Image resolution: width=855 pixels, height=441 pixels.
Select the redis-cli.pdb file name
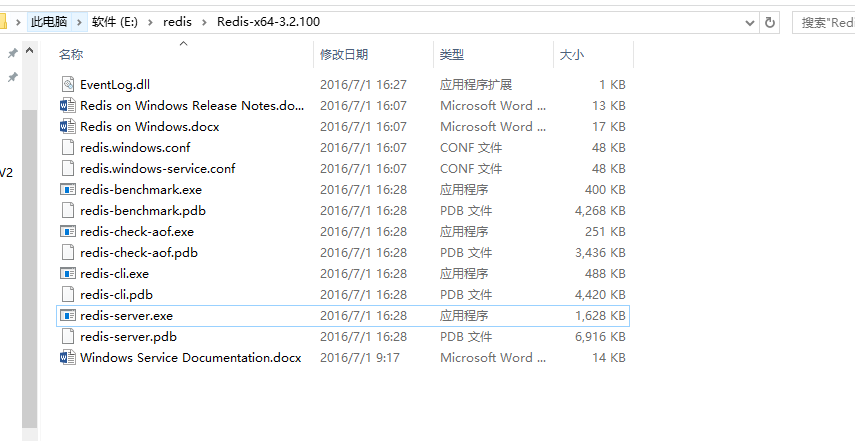tap(116, 294)
